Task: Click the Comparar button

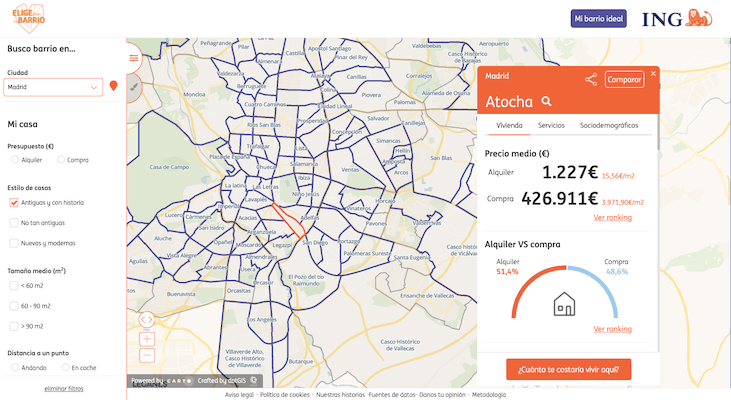Action: coord(625,79)
